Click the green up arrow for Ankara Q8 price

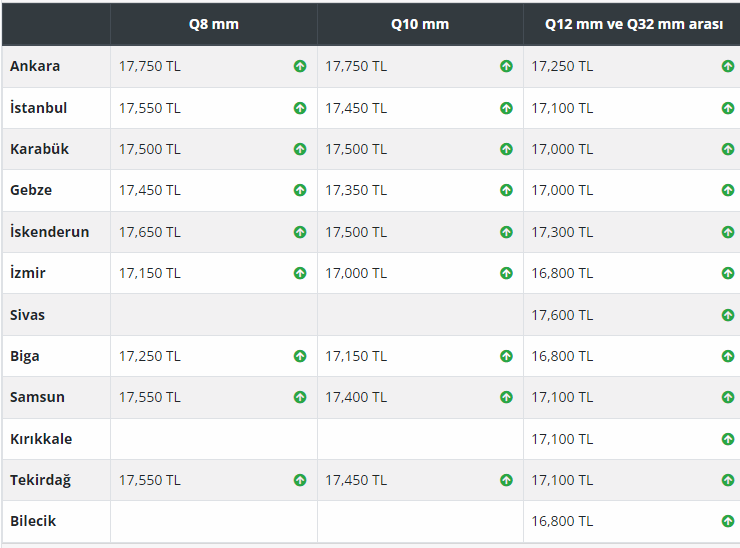(x=300, y=66)
